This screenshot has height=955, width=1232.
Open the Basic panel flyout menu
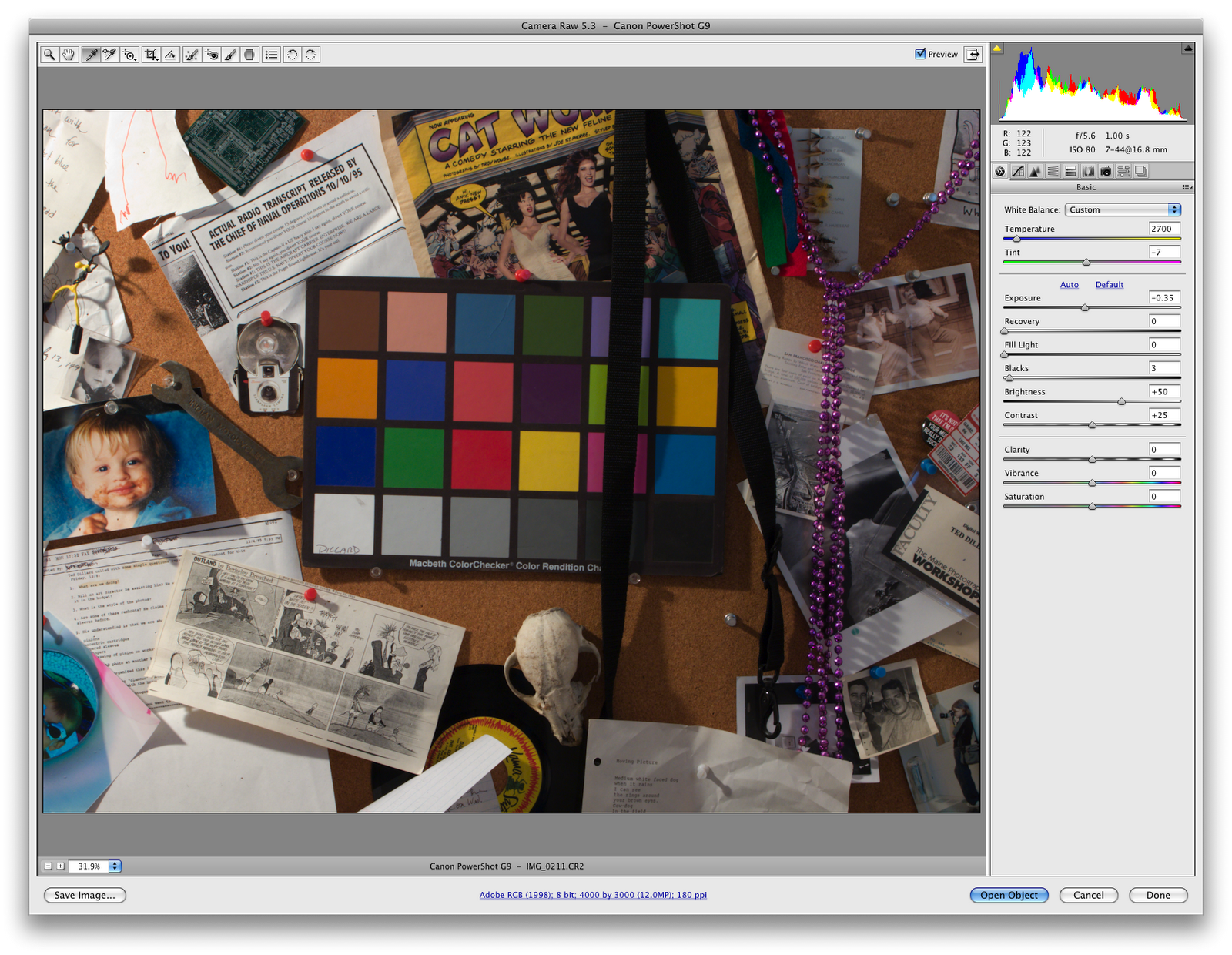click(x=1187, y=187)
